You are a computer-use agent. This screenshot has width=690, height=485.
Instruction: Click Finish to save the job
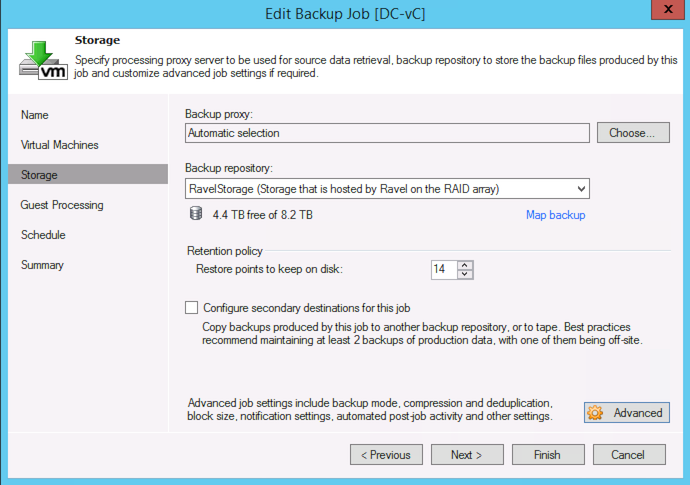[547, 455]
